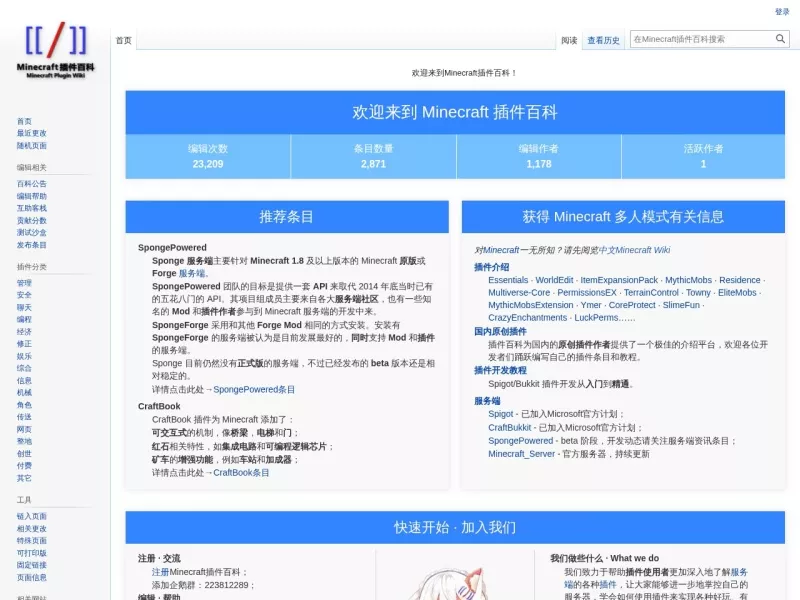Open 链入页面 in the tools section

(32, 516)
